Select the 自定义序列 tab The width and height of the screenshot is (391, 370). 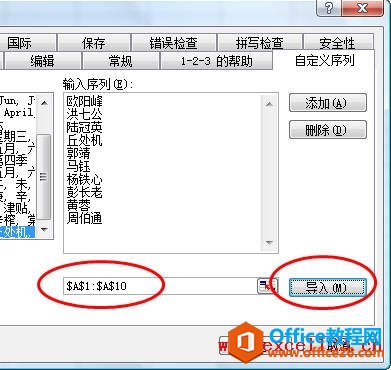[325, 61]
